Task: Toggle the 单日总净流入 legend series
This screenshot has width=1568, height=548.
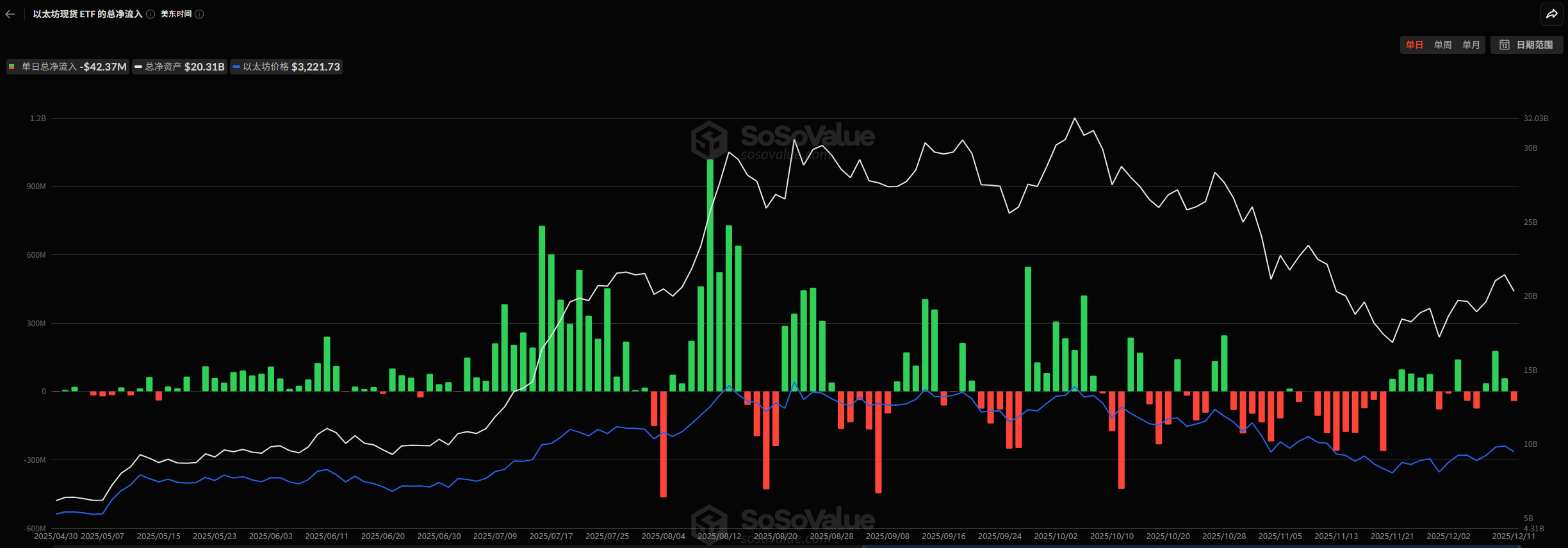Action: (67, 67)
